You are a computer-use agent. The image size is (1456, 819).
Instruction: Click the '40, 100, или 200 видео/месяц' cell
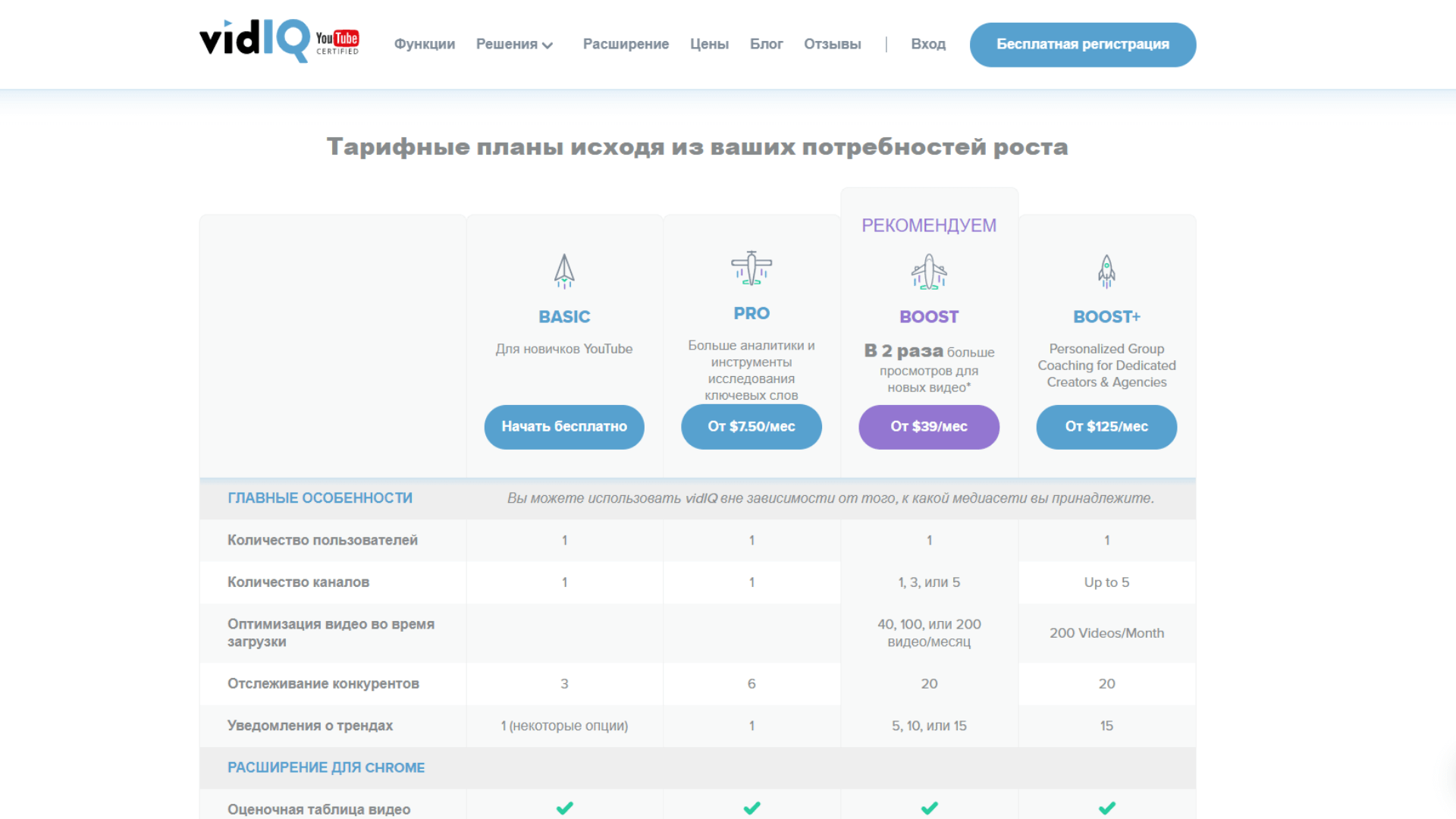pos(929,633)
